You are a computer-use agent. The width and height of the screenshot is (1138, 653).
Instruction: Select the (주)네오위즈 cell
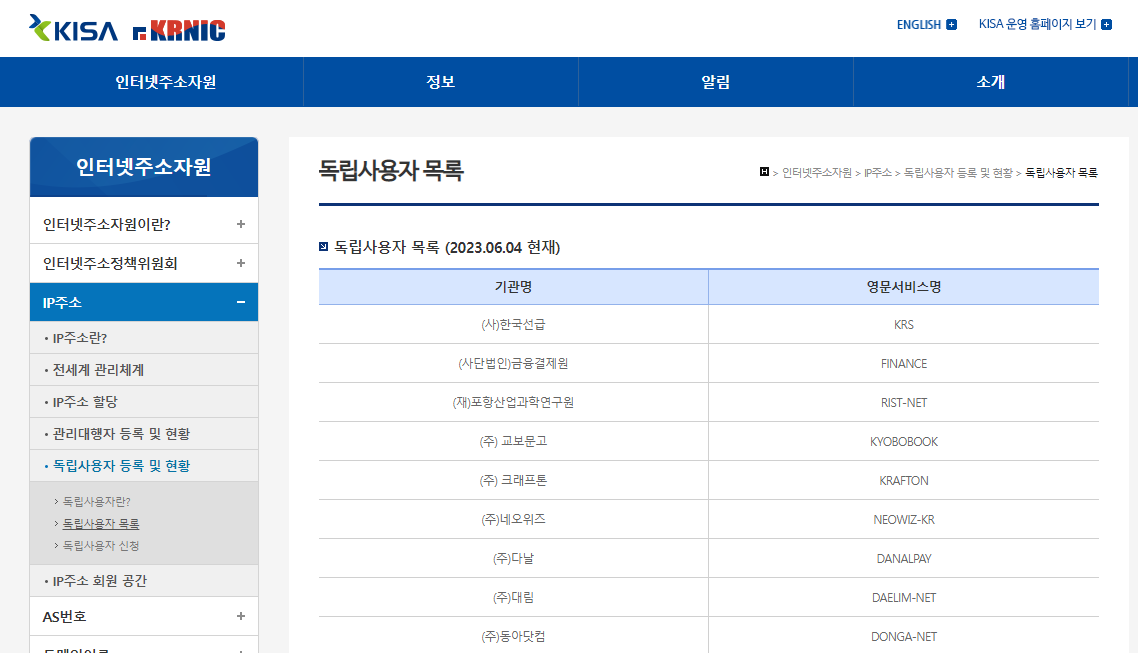513,519
